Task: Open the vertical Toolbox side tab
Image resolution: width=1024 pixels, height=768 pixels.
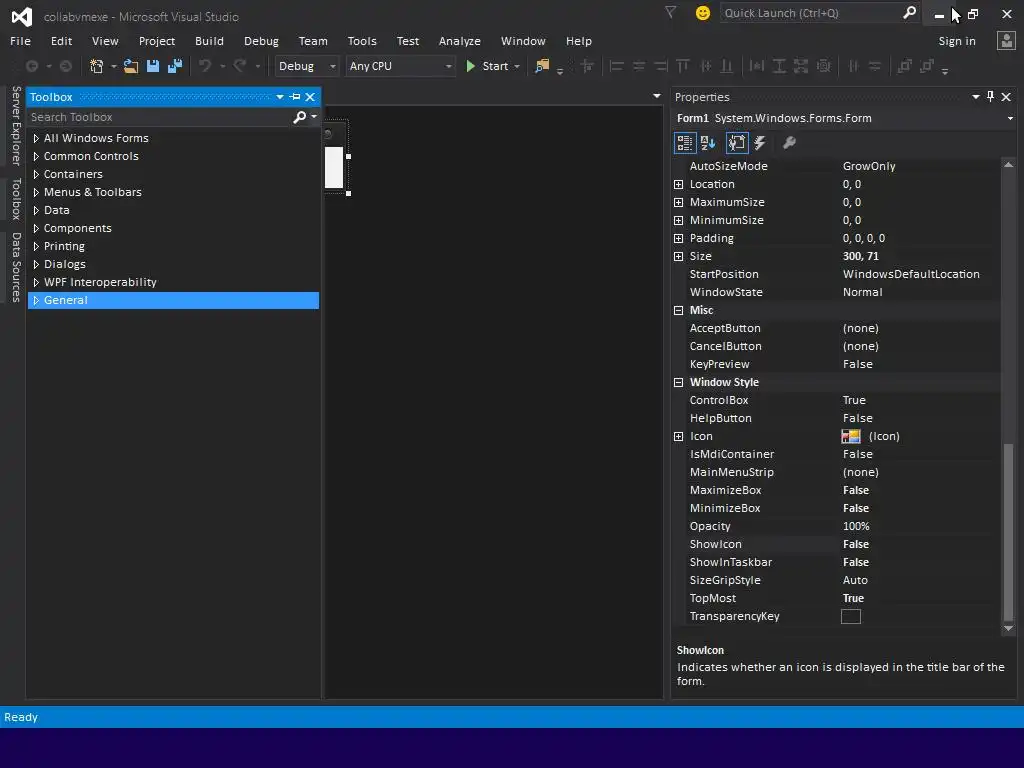Action: point(16,199)
